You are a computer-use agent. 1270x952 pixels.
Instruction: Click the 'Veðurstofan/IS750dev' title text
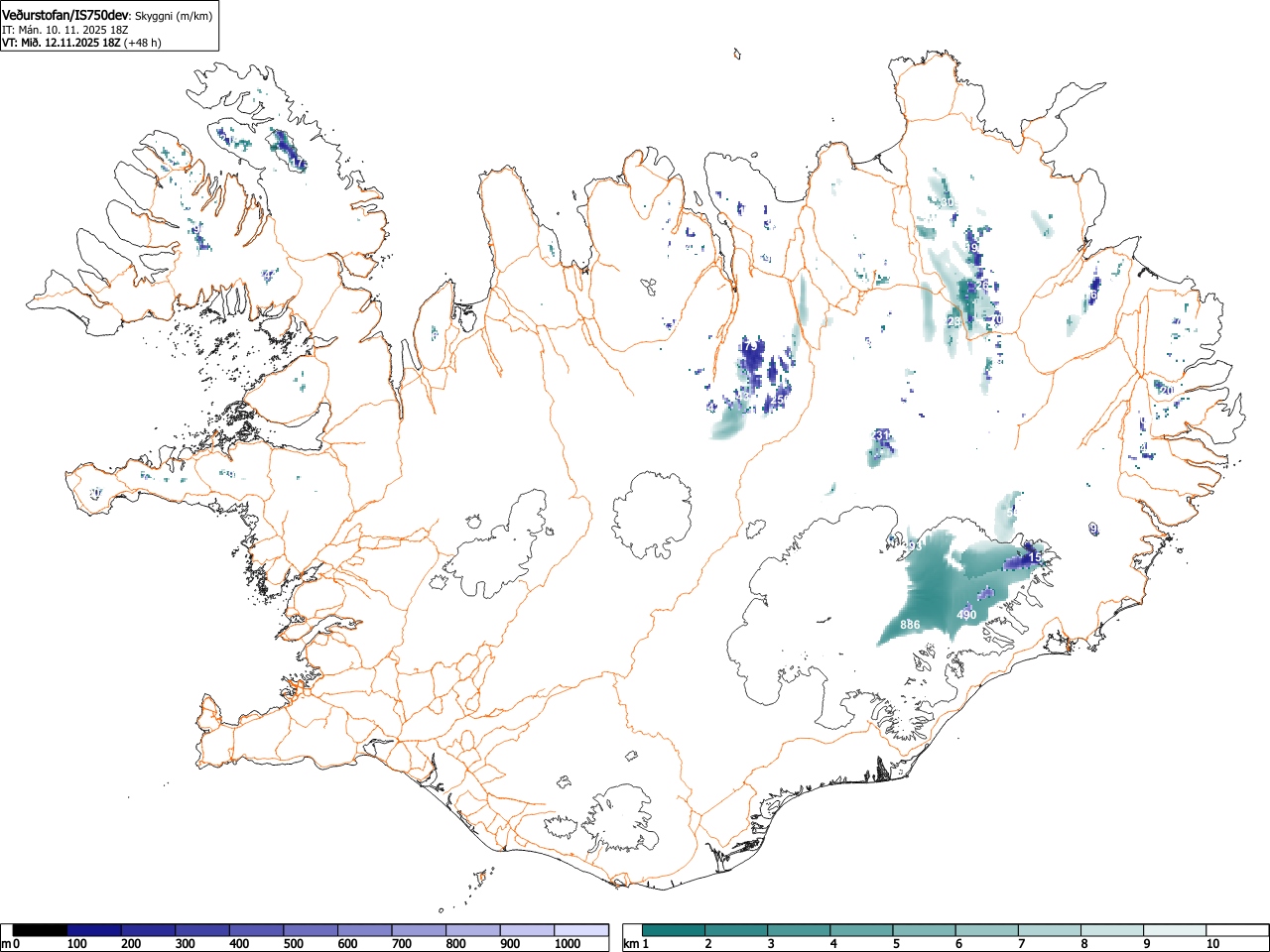(x=65, y=16)
